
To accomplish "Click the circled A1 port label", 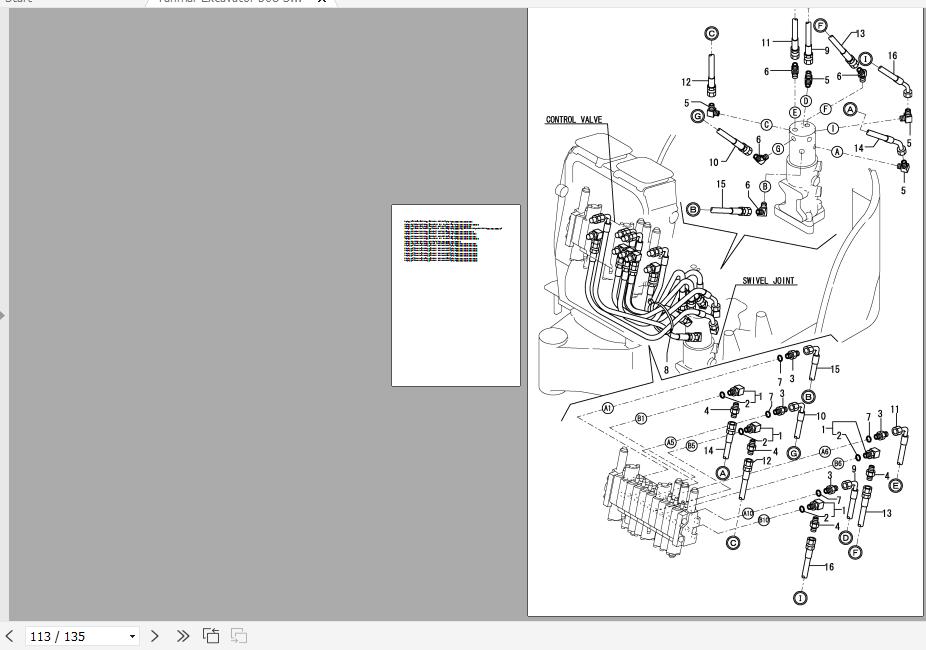I will pyautogui.click(x=608, y=408).
